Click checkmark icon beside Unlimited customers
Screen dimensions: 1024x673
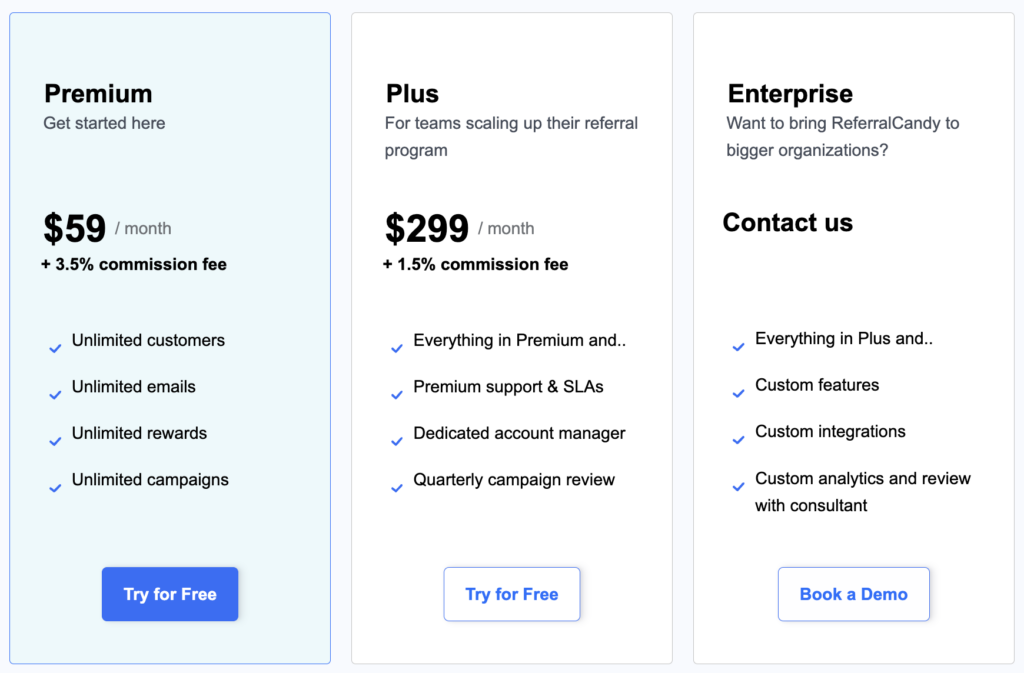[56, 349]
